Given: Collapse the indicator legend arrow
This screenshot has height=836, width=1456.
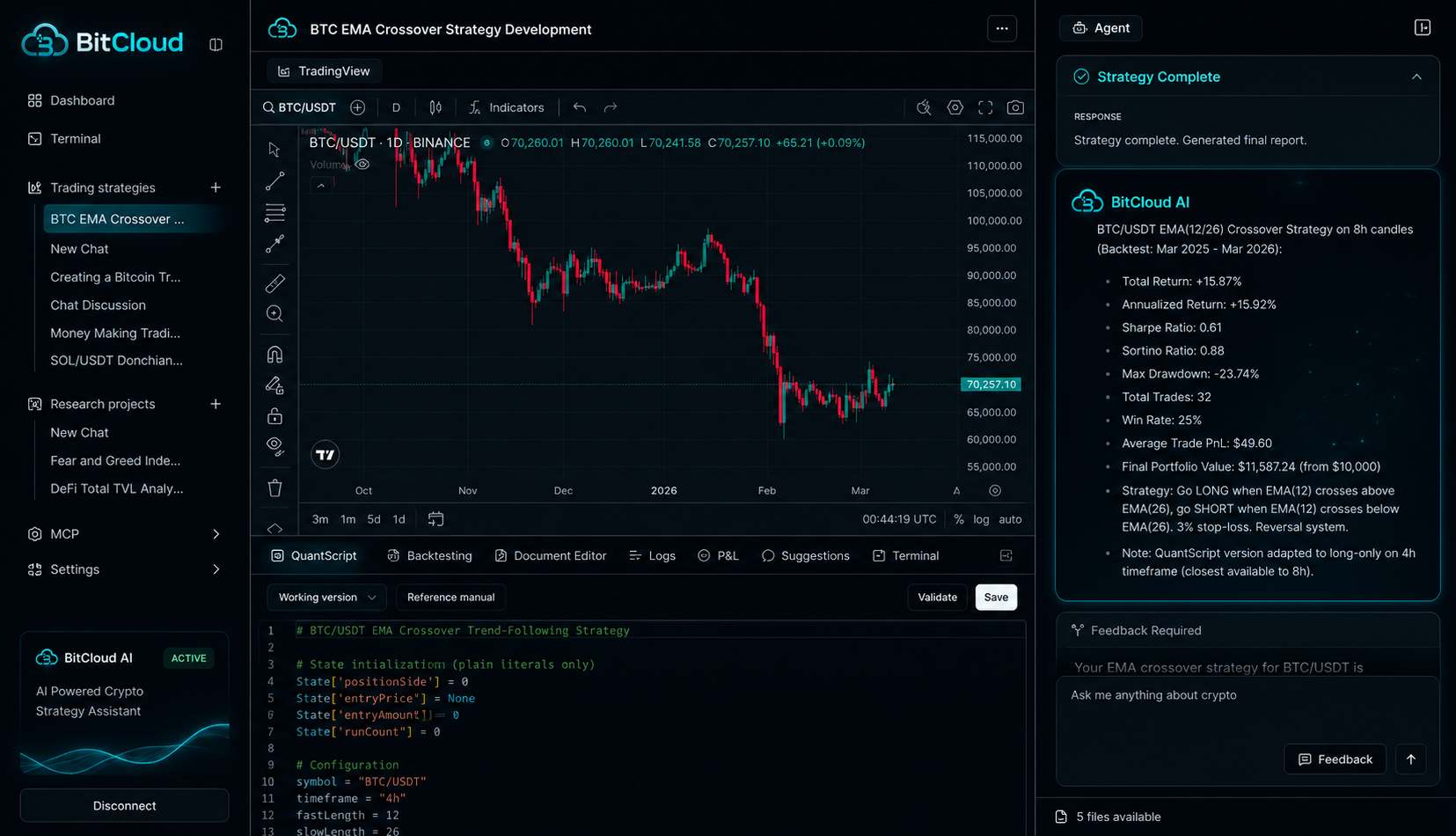Looking at the screenshot, I should 321,186.
